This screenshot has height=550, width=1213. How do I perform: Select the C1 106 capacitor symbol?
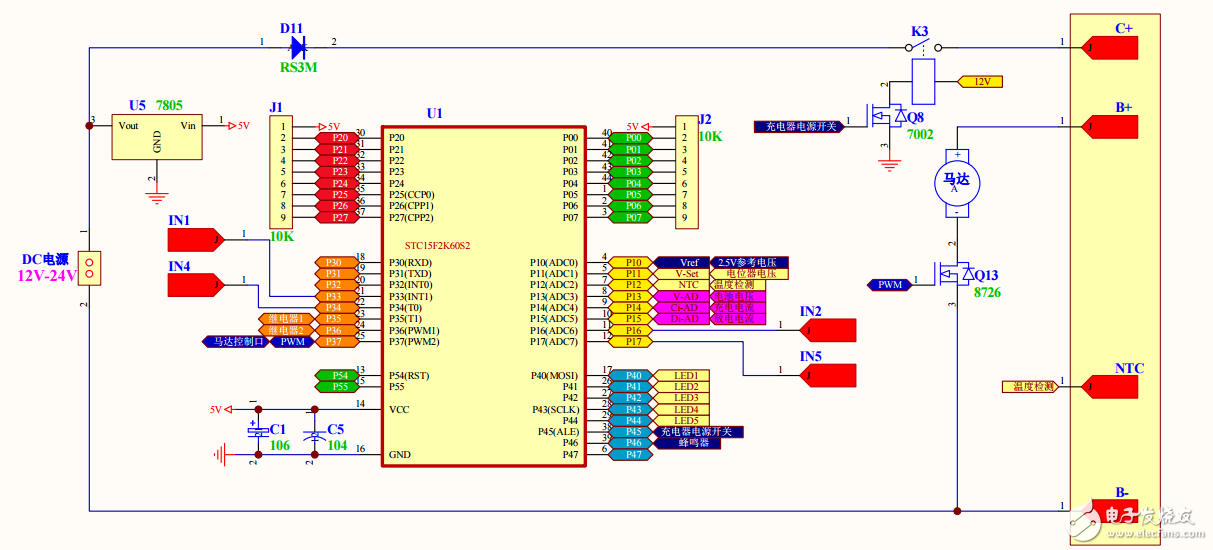point(256,432)
